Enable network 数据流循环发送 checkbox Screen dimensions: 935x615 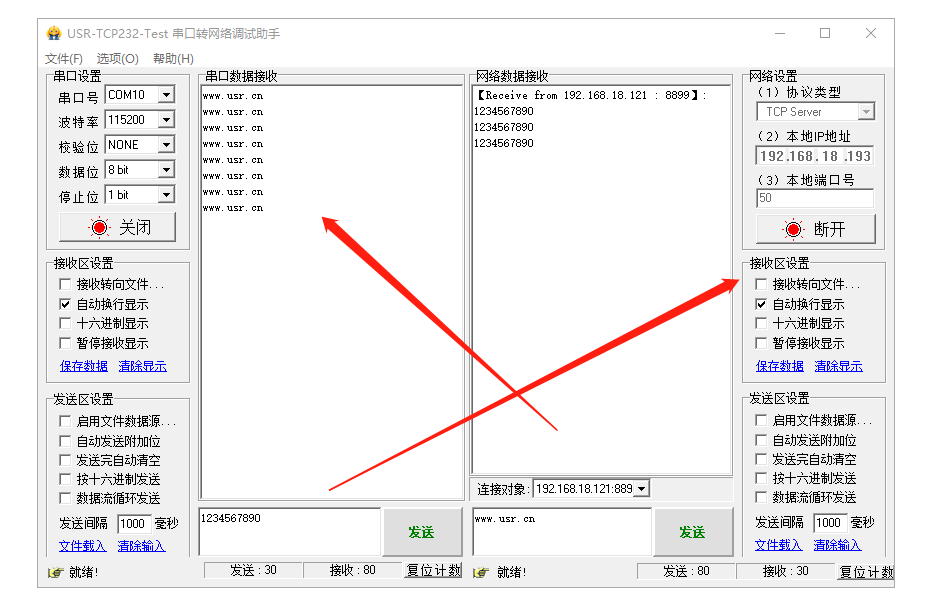point(761,497)
